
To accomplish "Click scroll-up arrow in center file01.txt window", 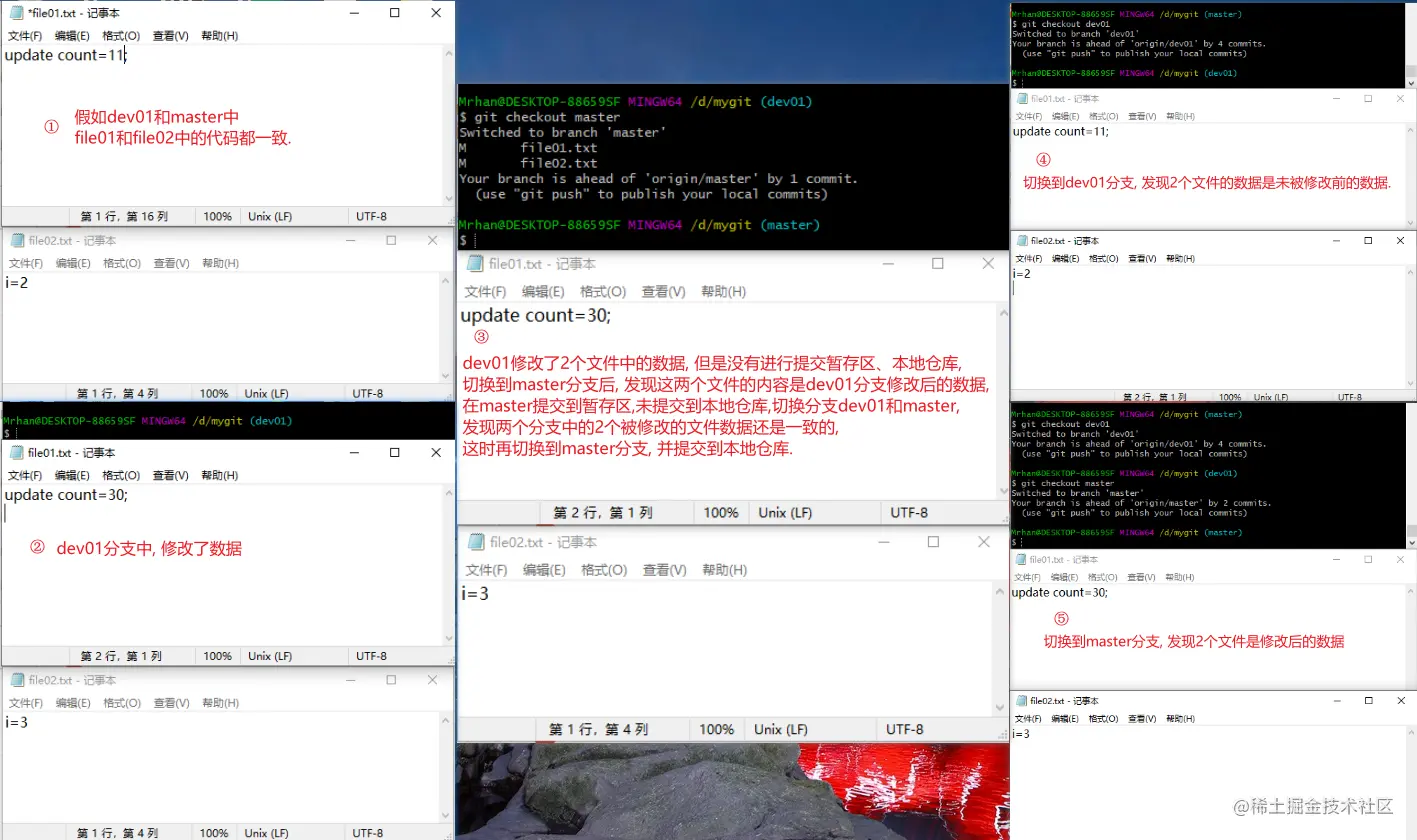I will click(x=1002, y=313).
